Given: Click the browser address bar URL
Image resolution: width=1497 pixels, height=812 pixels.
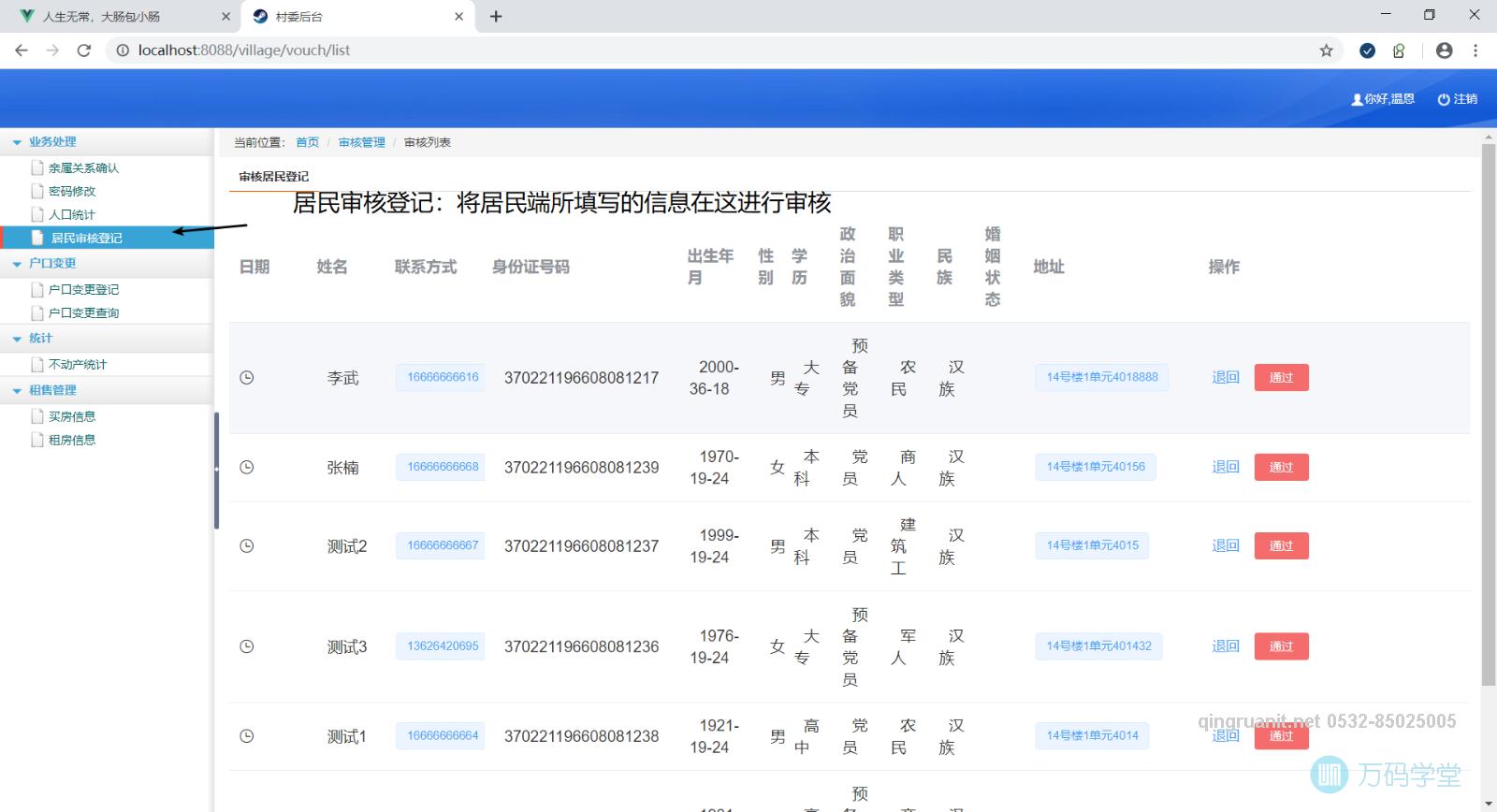Looking at the screenshot, I should tap(244, 51).
